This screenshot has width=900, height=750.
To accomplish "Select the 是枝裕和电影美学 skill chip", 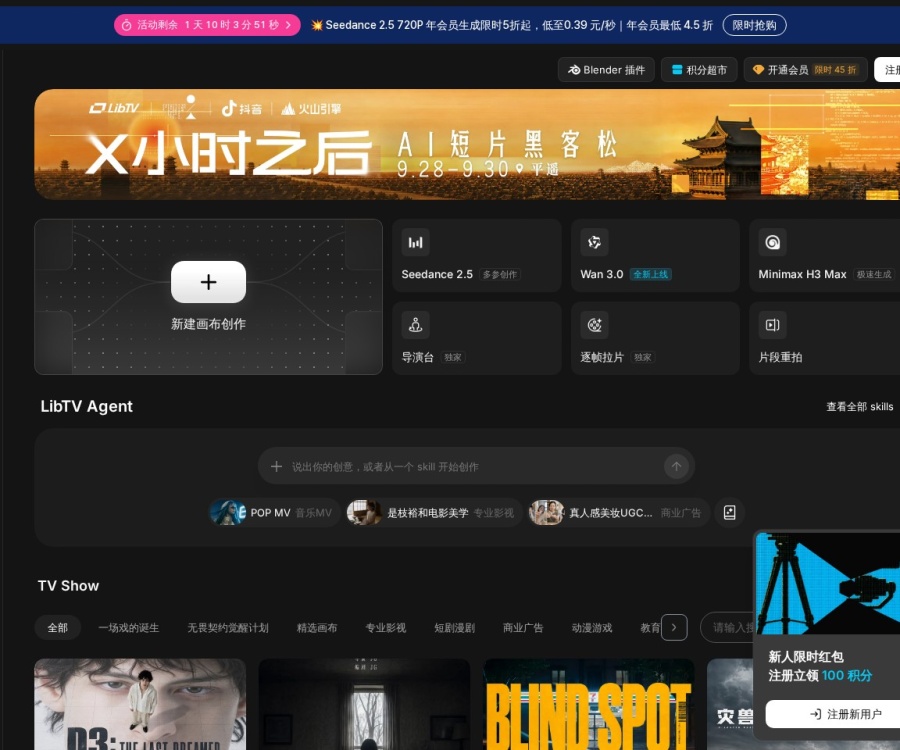I will coord(433,512).
